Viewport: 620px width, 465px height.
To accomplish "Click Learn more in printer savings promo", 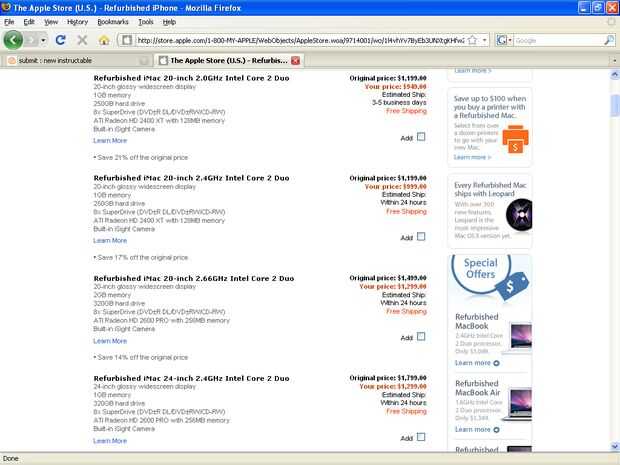I will [472, 157].
